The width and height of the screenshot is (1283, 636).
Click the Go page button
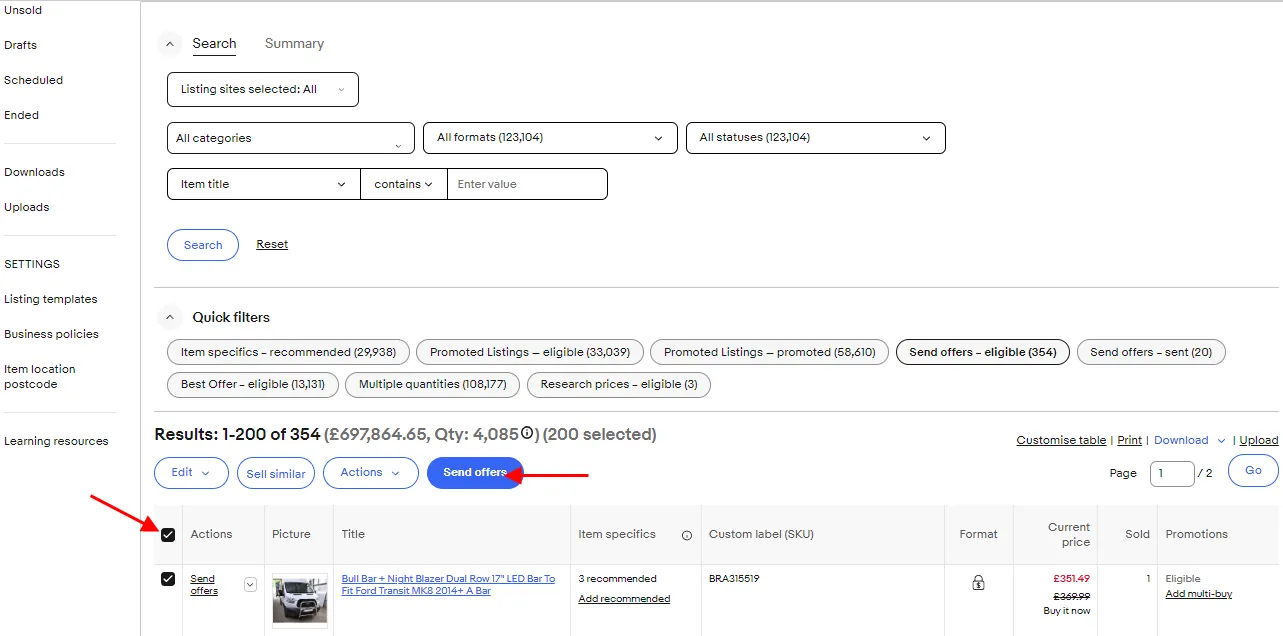point(1253,470)
